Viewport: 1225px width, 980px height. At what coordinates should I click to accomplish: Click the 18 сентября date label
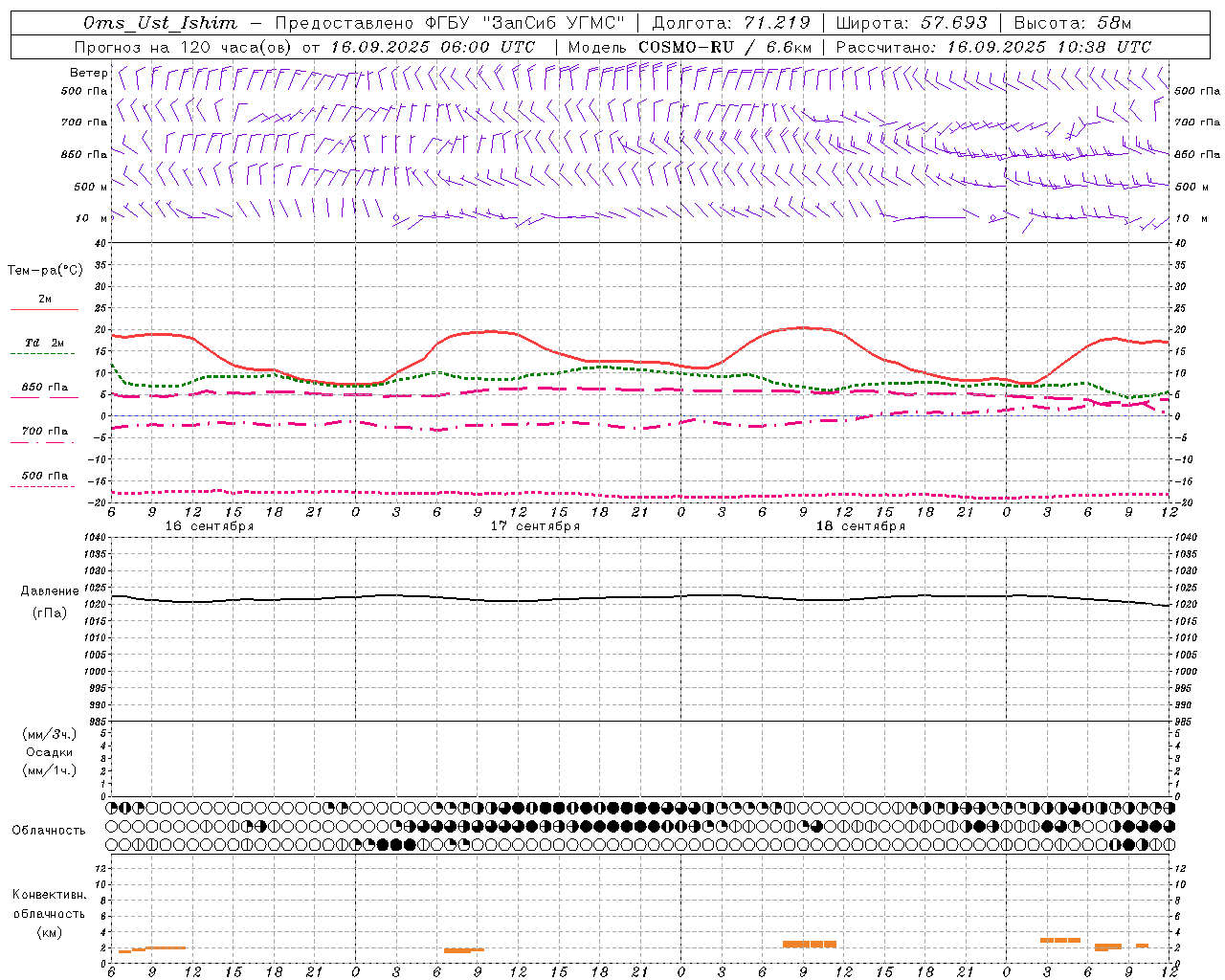(x=860, y=526)
